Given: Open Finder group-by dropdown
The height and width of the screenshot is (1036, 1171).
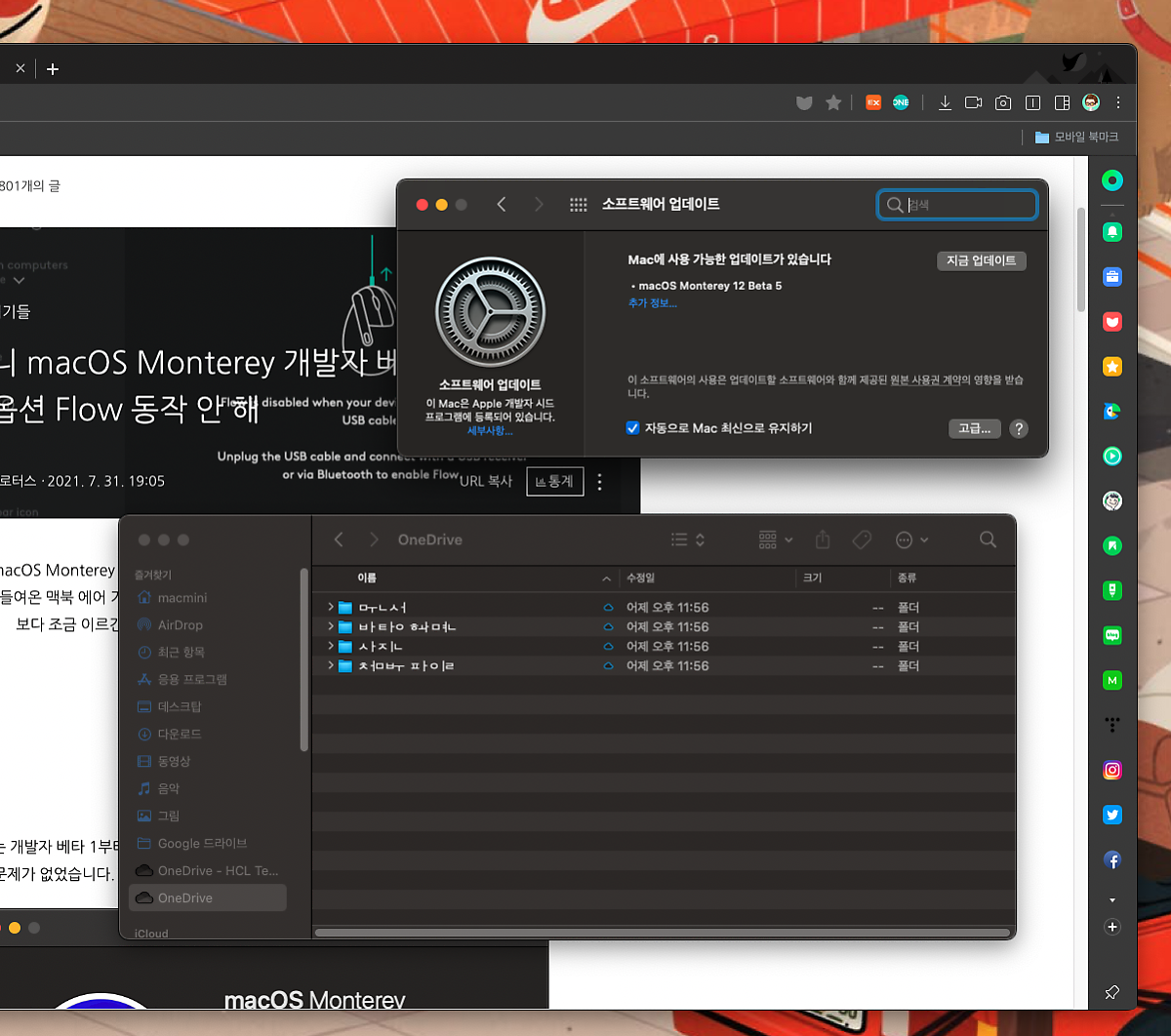Looking at the screenshot, I should coord(776,539).
